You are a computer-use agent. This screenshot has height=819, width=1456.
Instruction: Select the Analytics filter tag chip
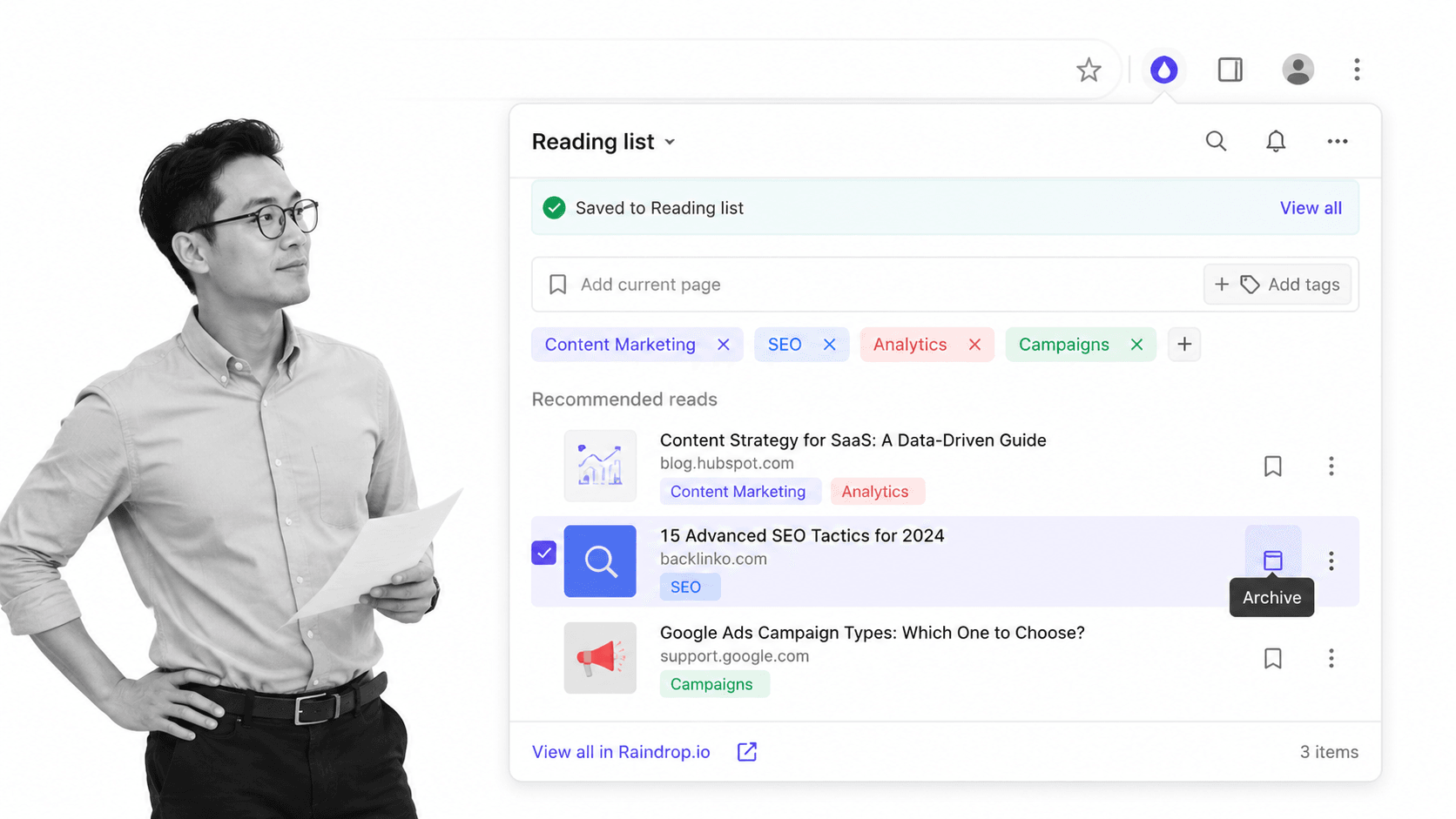[x=910, y=345]
